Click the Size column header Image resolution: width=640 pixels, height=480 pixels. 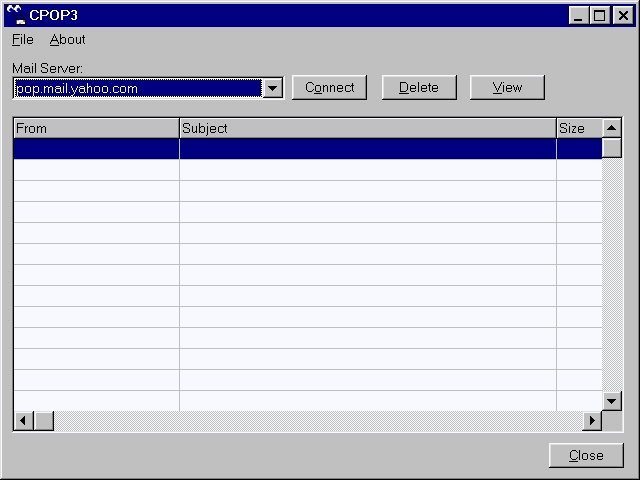[x=578, y=128]
